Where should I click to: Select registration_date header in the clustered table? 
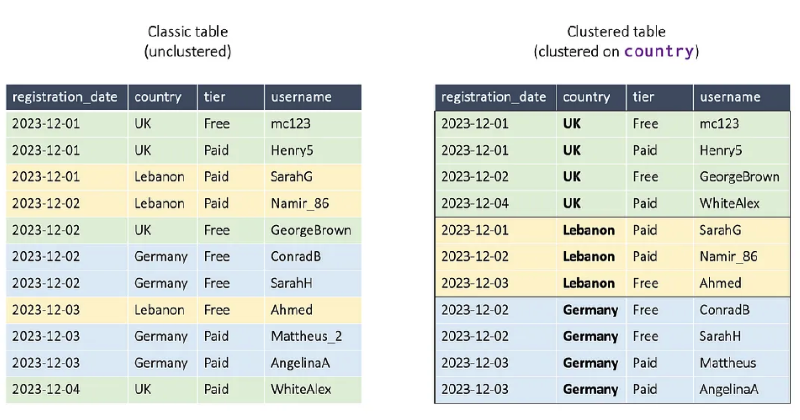coord(494,97)
